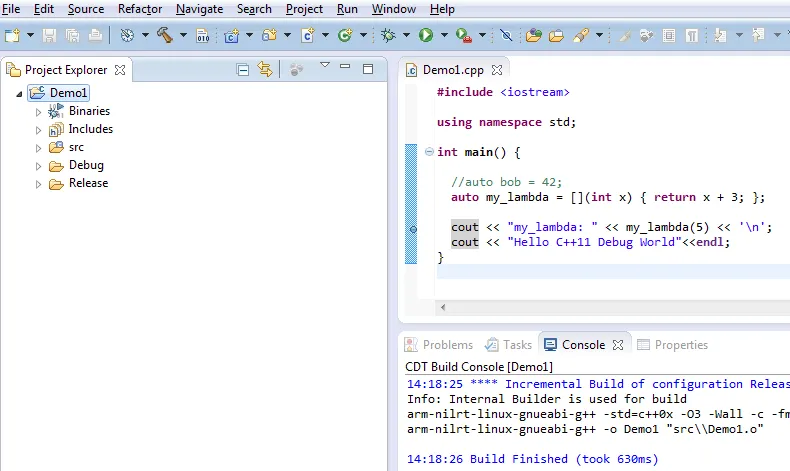Toggle Link with Editor in Project Explorer
The image size is (790, 471).
coord(265,69)
